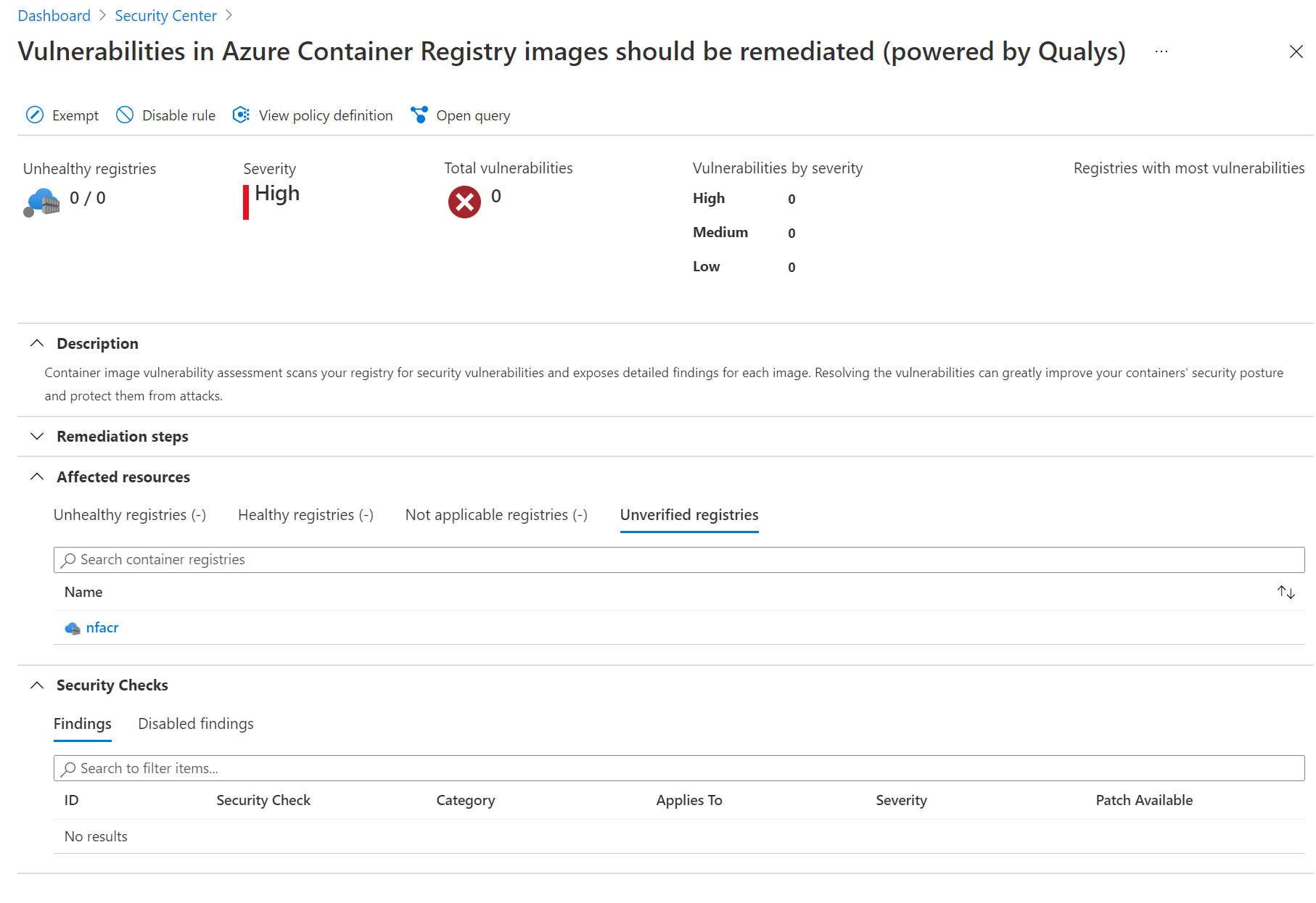The image size is (1316, 903).
Task: Click the View policy definition gear icon
Action: (241, 115)
